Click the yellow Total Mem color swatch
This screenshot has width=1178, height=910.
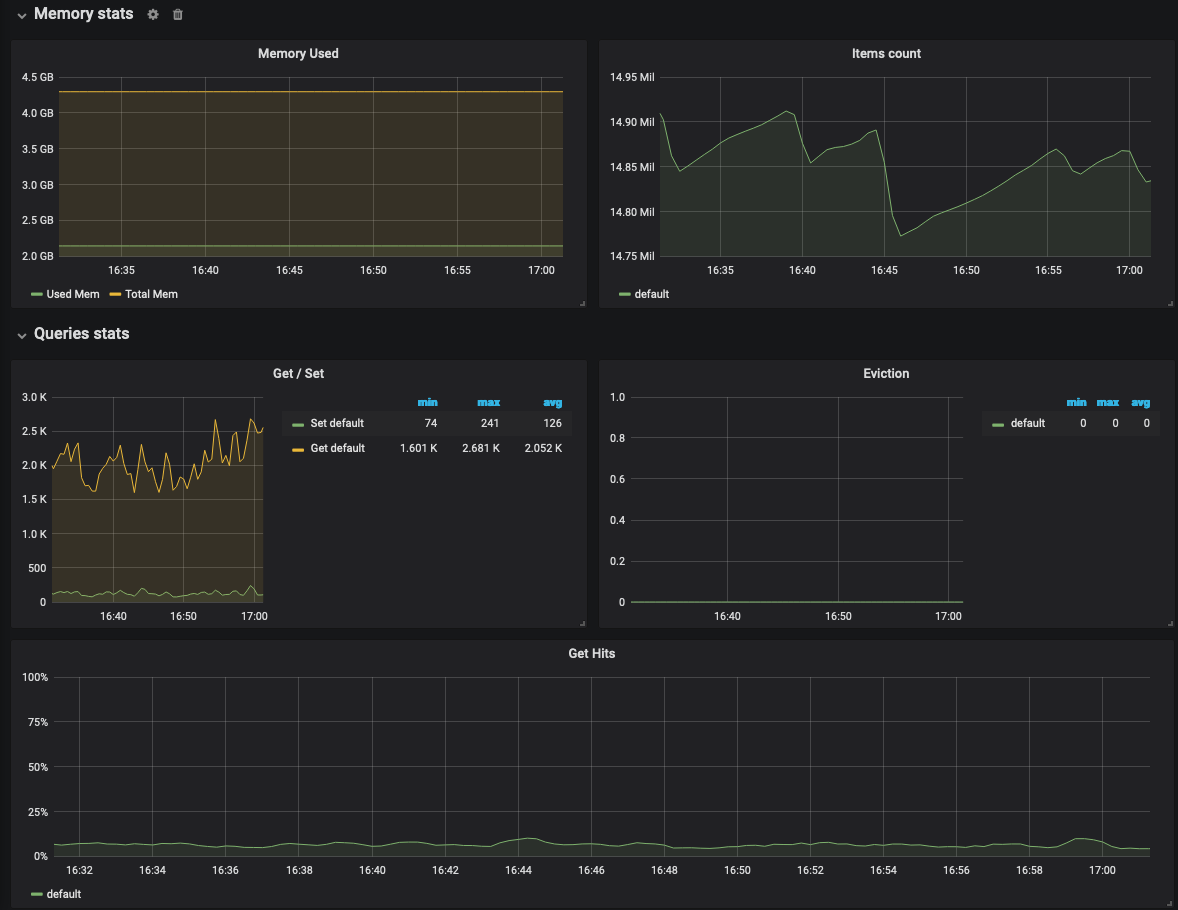pyautogui.click(x=115, y=295)
